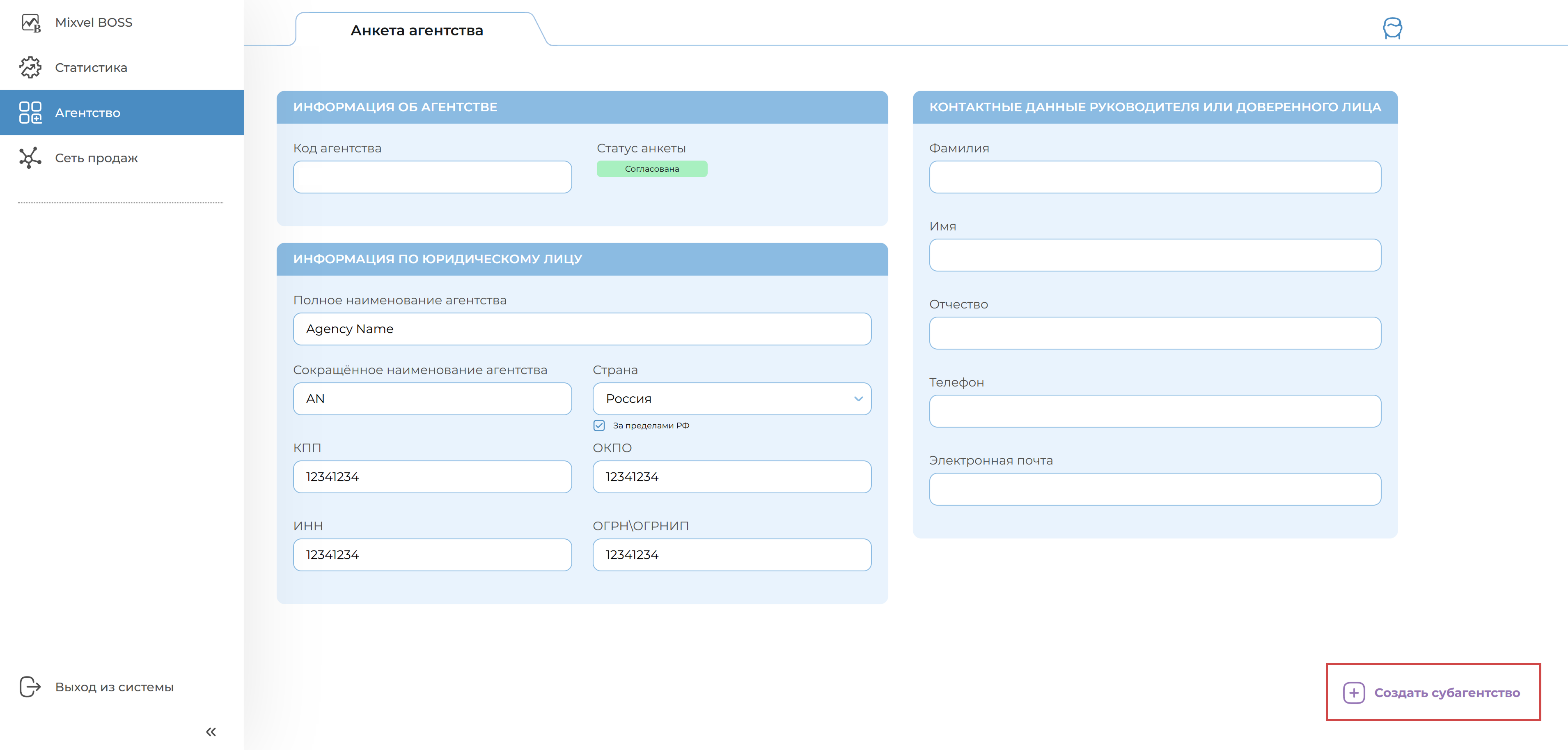Click the Сеть продаж network icon
The height and width of the screenshot is (750, 1568).
click(x=30, y=158)
